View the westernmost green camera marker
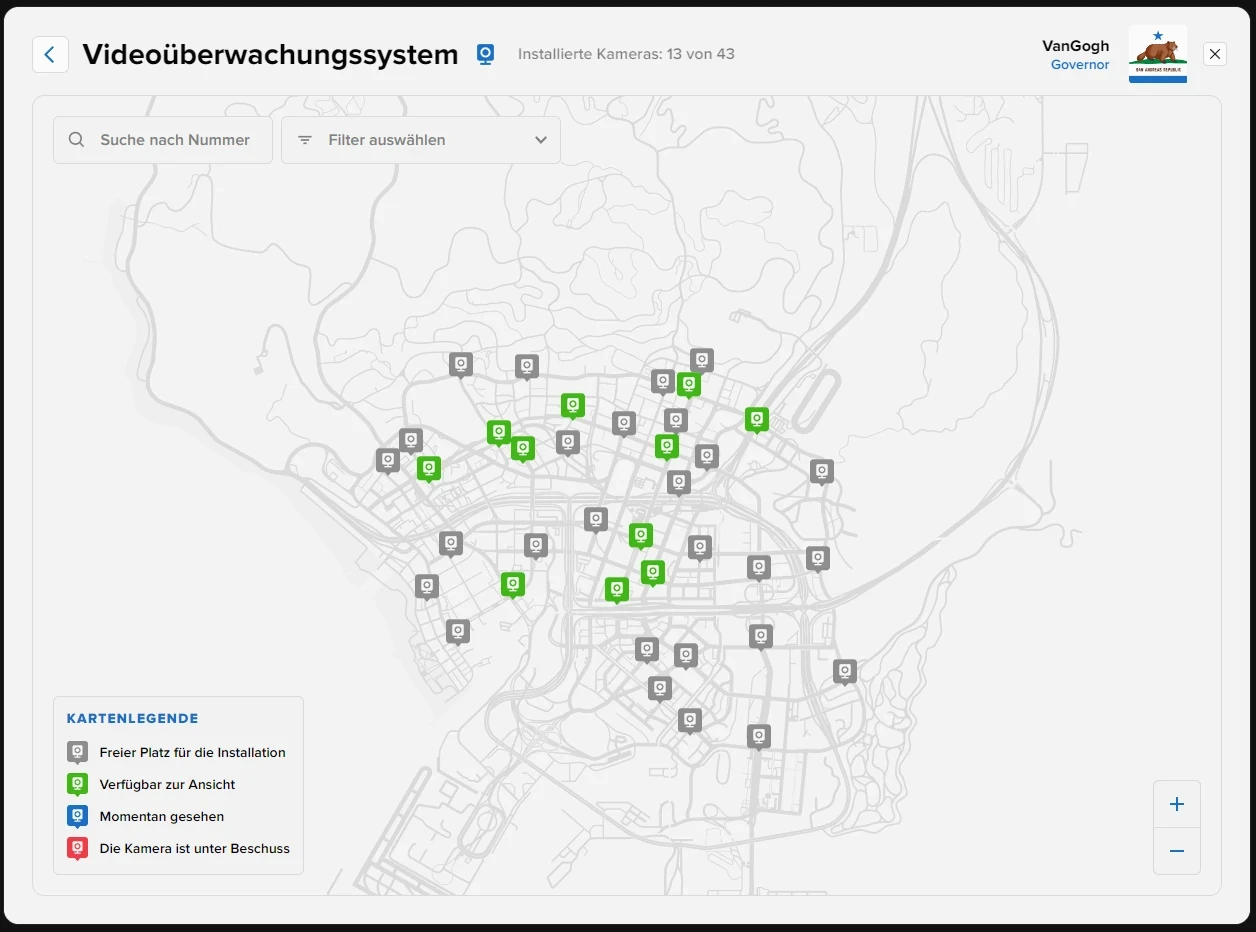This screenshot has width=1256, height=932. pyautogui.click(x=429, y=468)
